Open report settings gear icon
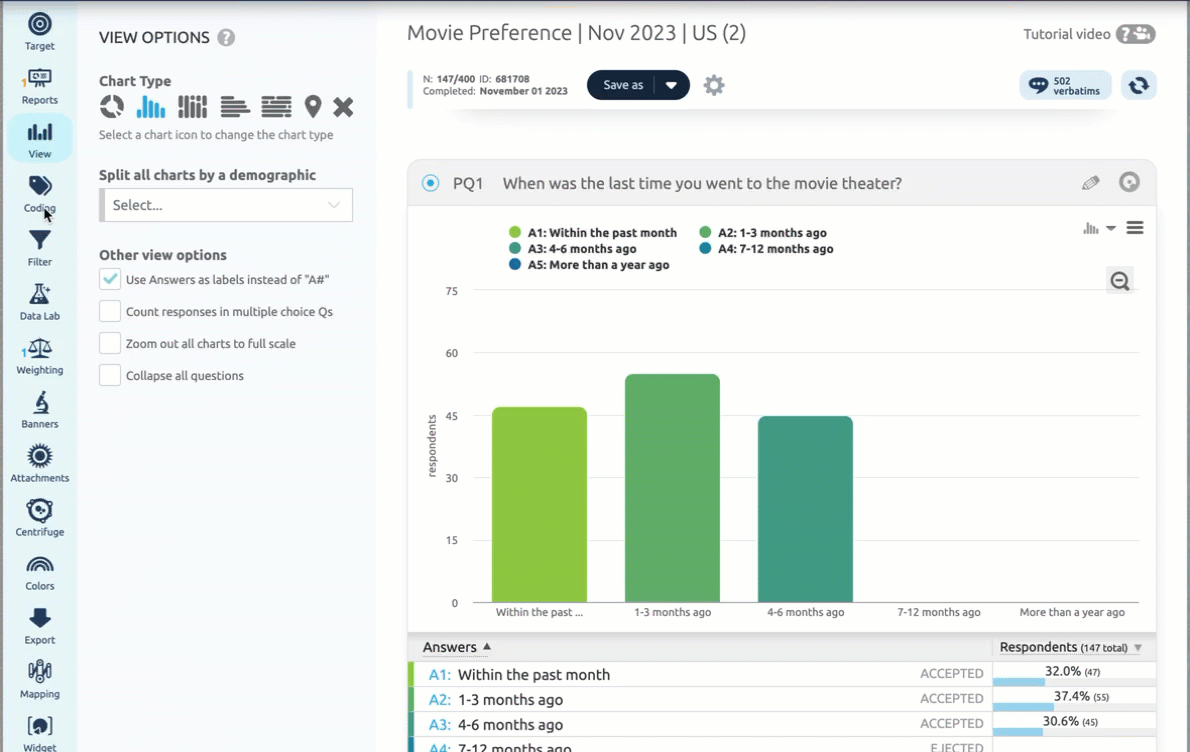Viewport: 1190px width, 752px height. [713, 85]
